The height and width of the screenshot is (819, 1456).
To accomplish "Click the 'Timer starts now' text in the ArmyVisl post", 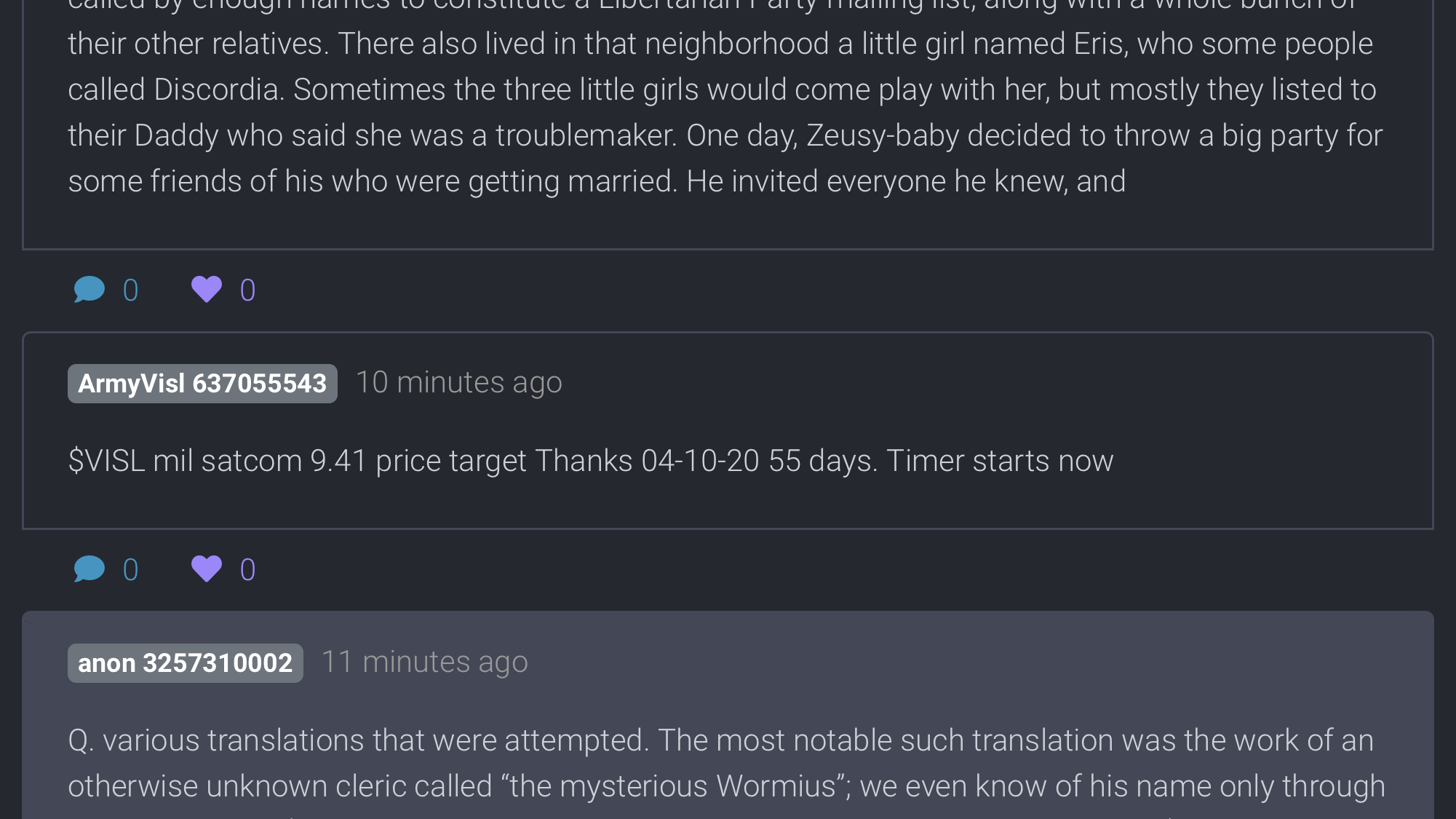I will (x=999, y=461).
